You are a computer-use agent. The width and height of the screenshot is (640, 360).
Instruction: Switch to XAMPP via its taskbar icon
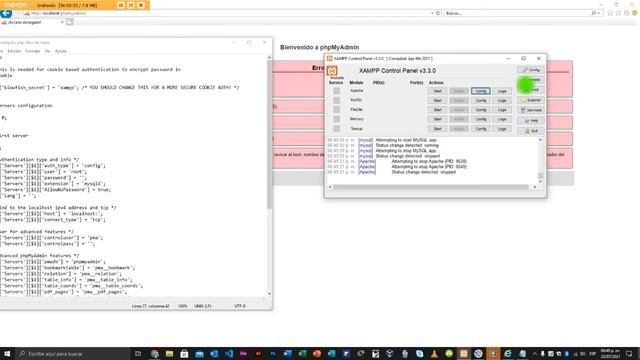pos(464,353)
